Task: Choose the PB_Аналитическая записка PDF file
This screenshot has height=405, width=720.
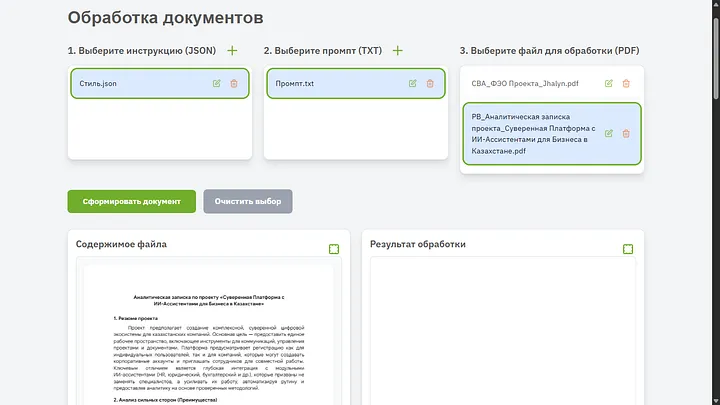Action: (530, 134)
